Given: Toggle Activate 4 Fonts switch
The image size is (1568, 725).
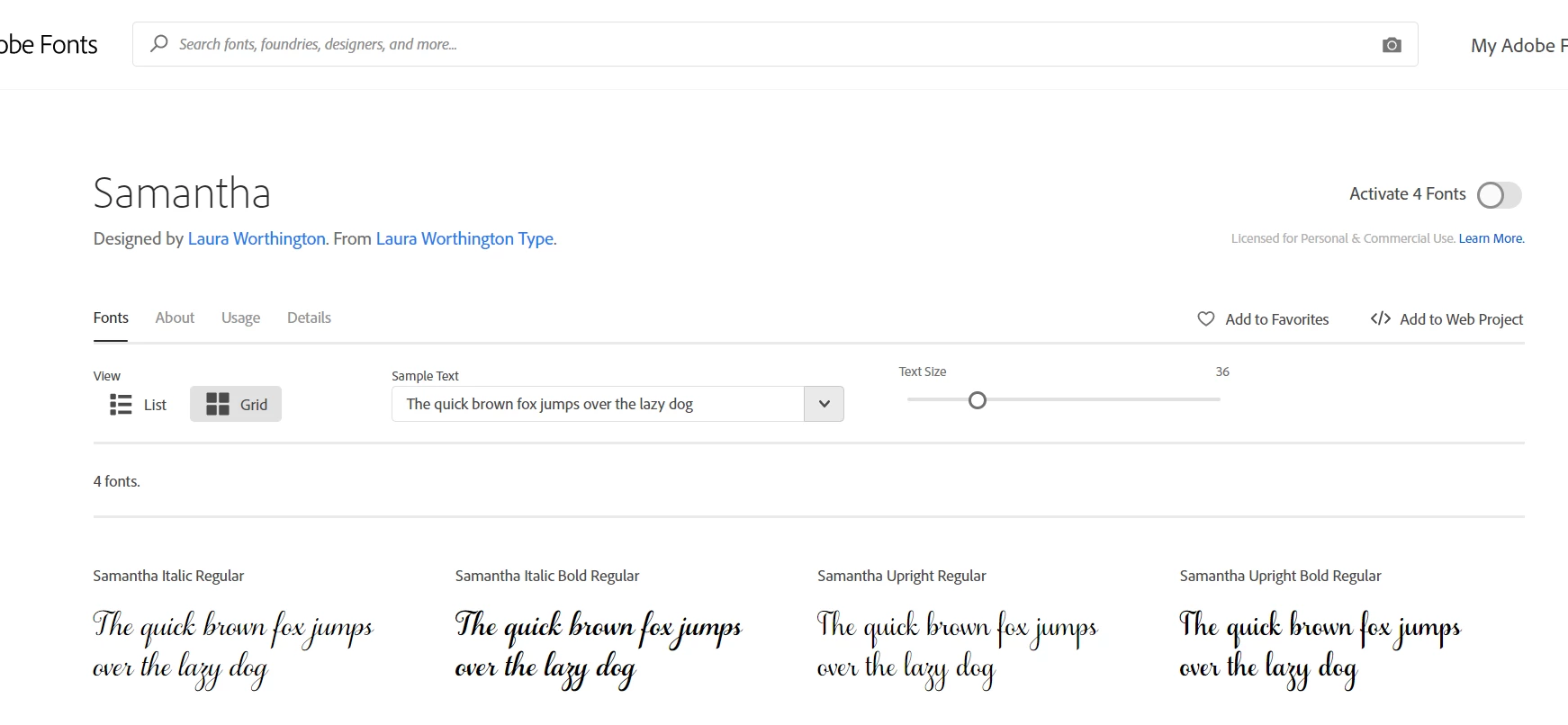Looking at the screenshot, I should pos(1499,195).
